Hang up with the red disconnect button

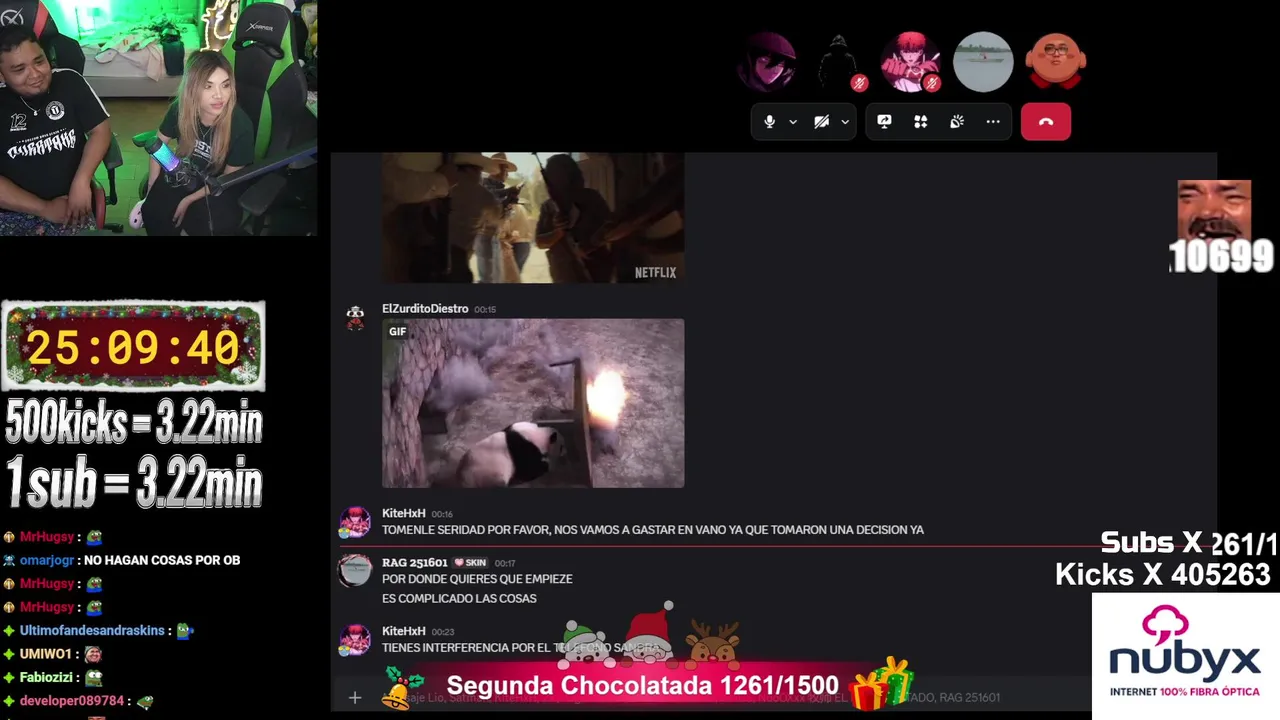(1046, 122)
